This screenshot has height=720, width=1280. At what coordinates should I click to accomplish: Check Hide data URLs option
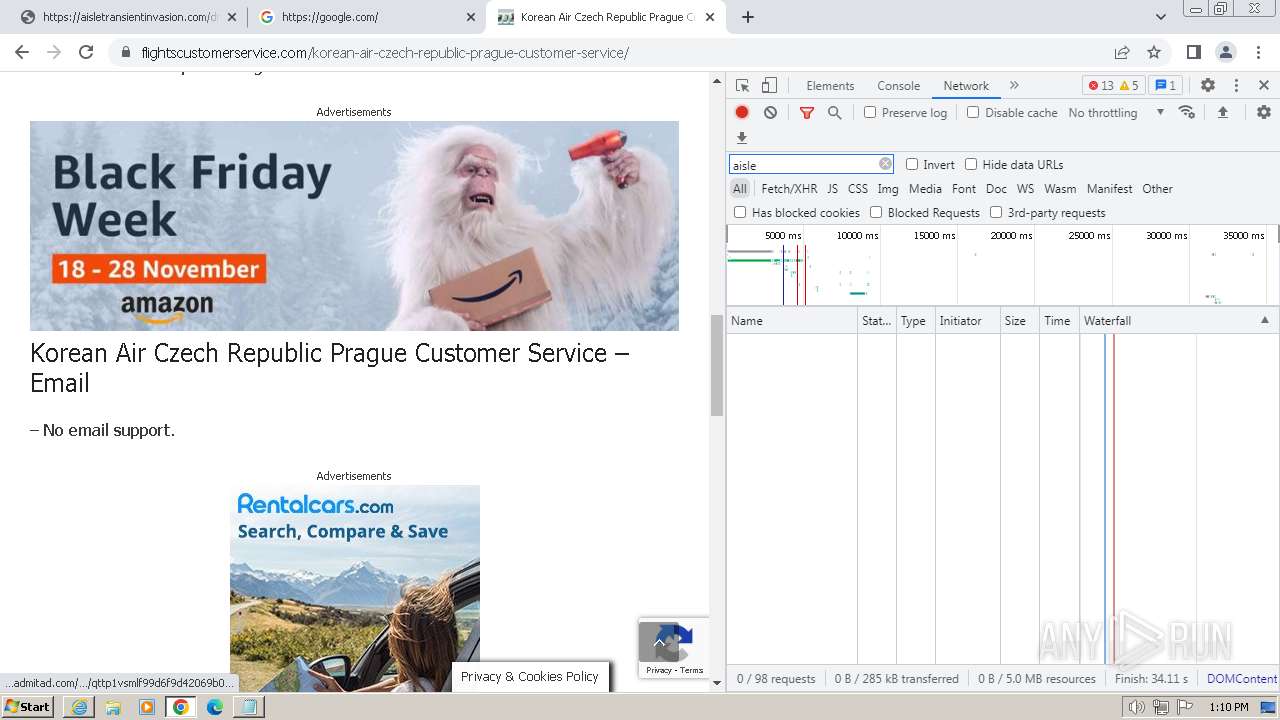tap(971, 164)
